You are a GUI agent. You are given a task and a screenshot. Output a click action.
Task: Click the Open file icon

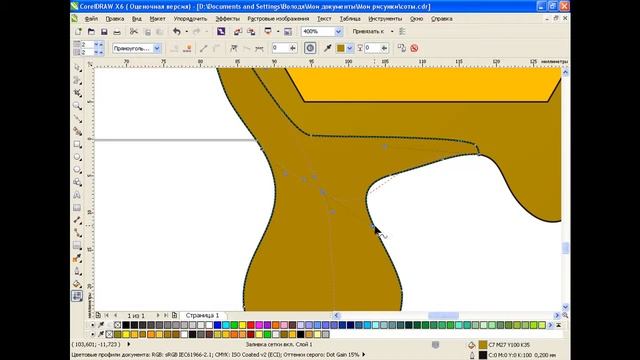click(91, 31)
